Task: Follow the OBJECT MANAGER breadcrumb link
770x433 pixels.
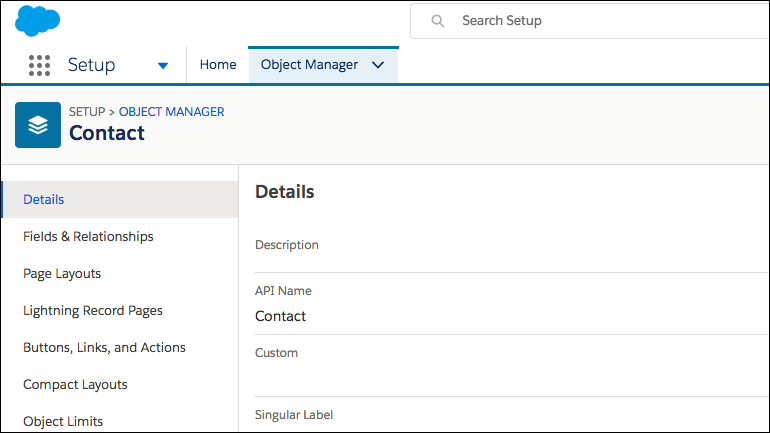Action: 171,112
